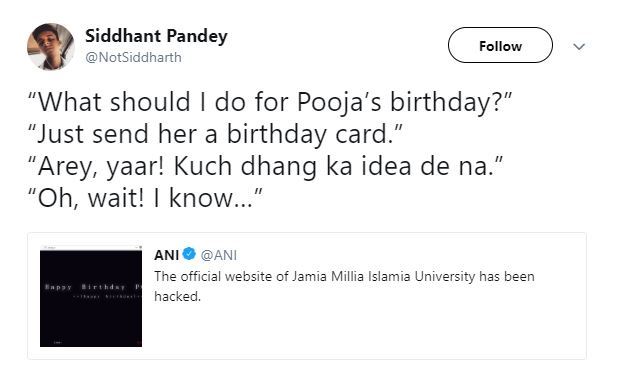The image size is (617, 370).
Task: Open the Siddhant Pandey display name link
Action: click(x=156, y=36)
